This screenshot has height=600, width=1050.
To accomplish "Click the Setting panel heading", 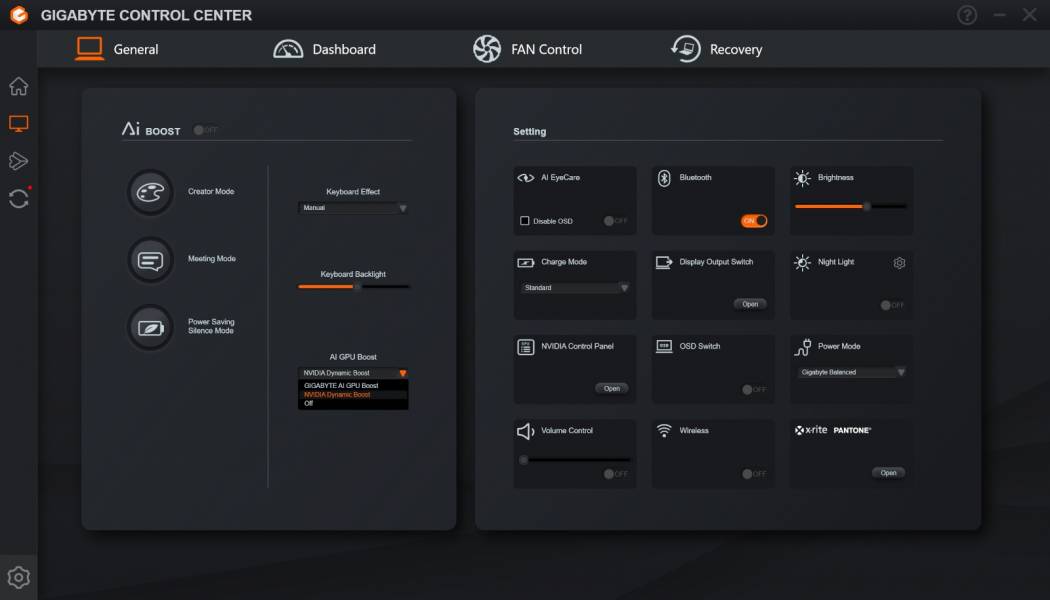I will point(530,131).
